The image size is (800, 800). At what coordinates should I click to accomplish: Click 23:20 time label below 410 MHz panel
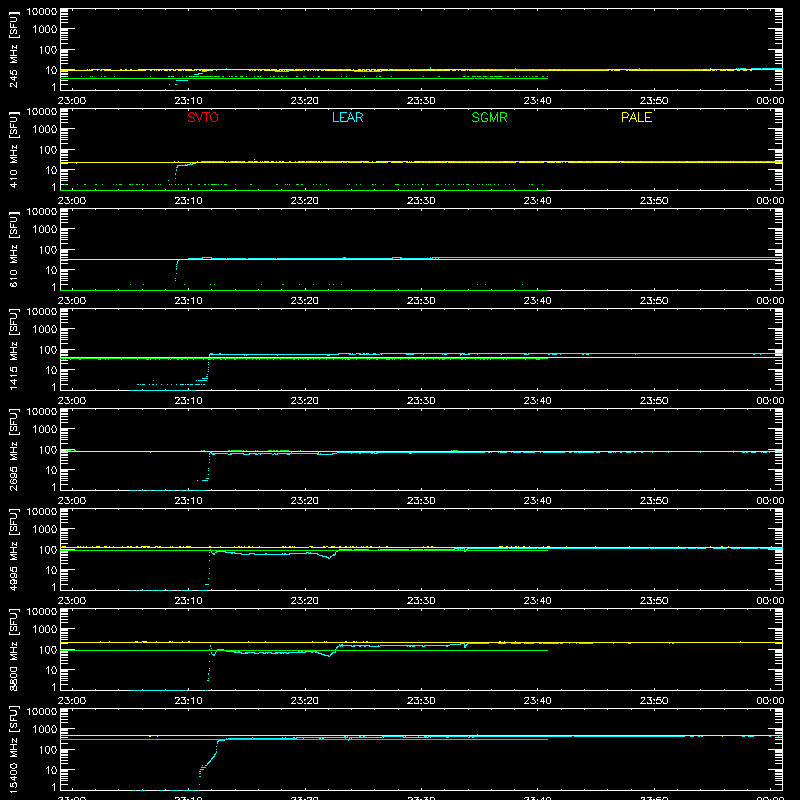tap(305, 201)
